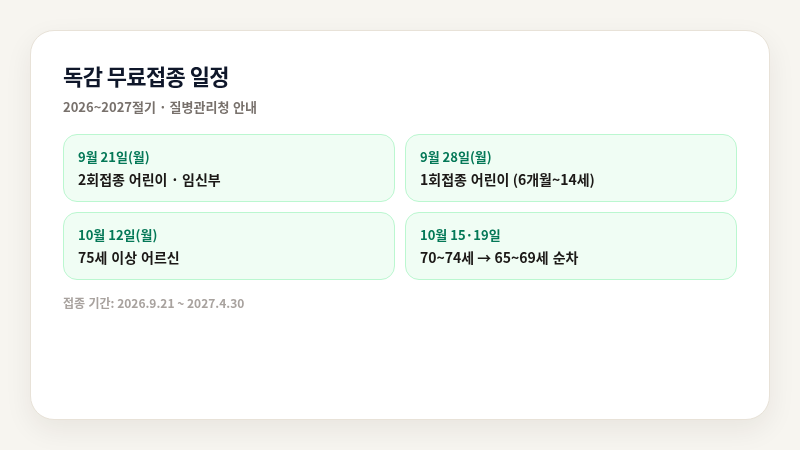This screenshot has width=800, height=450.
Task: Click the 순차 word in last card
Action: (x=565, y=258)
